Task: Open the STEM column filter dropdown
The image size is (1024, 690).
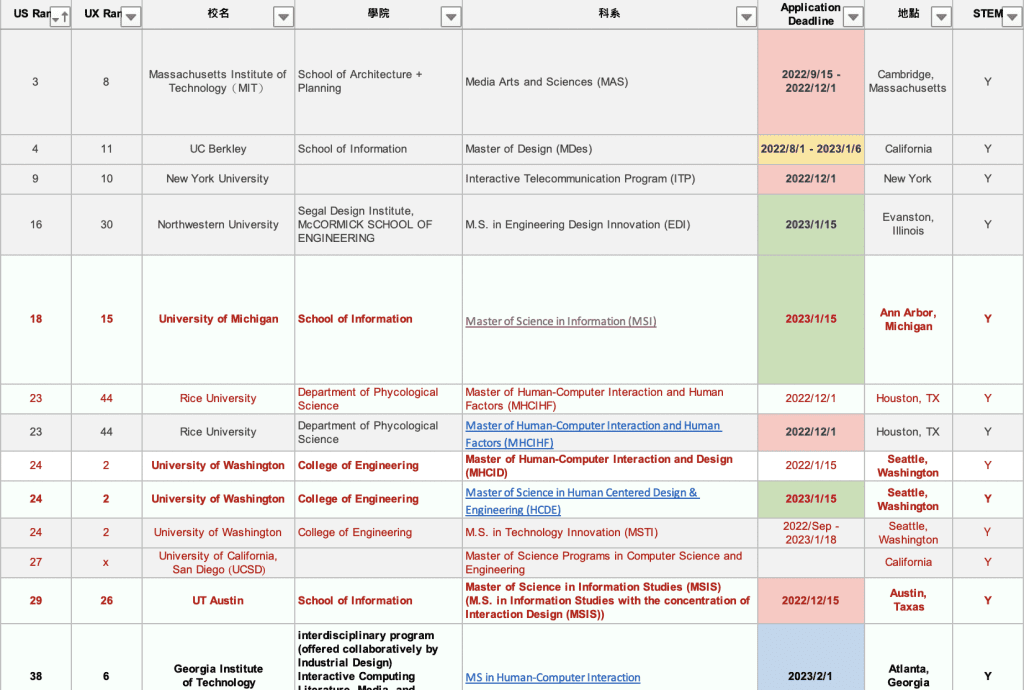Action: tap(1012, 18)
